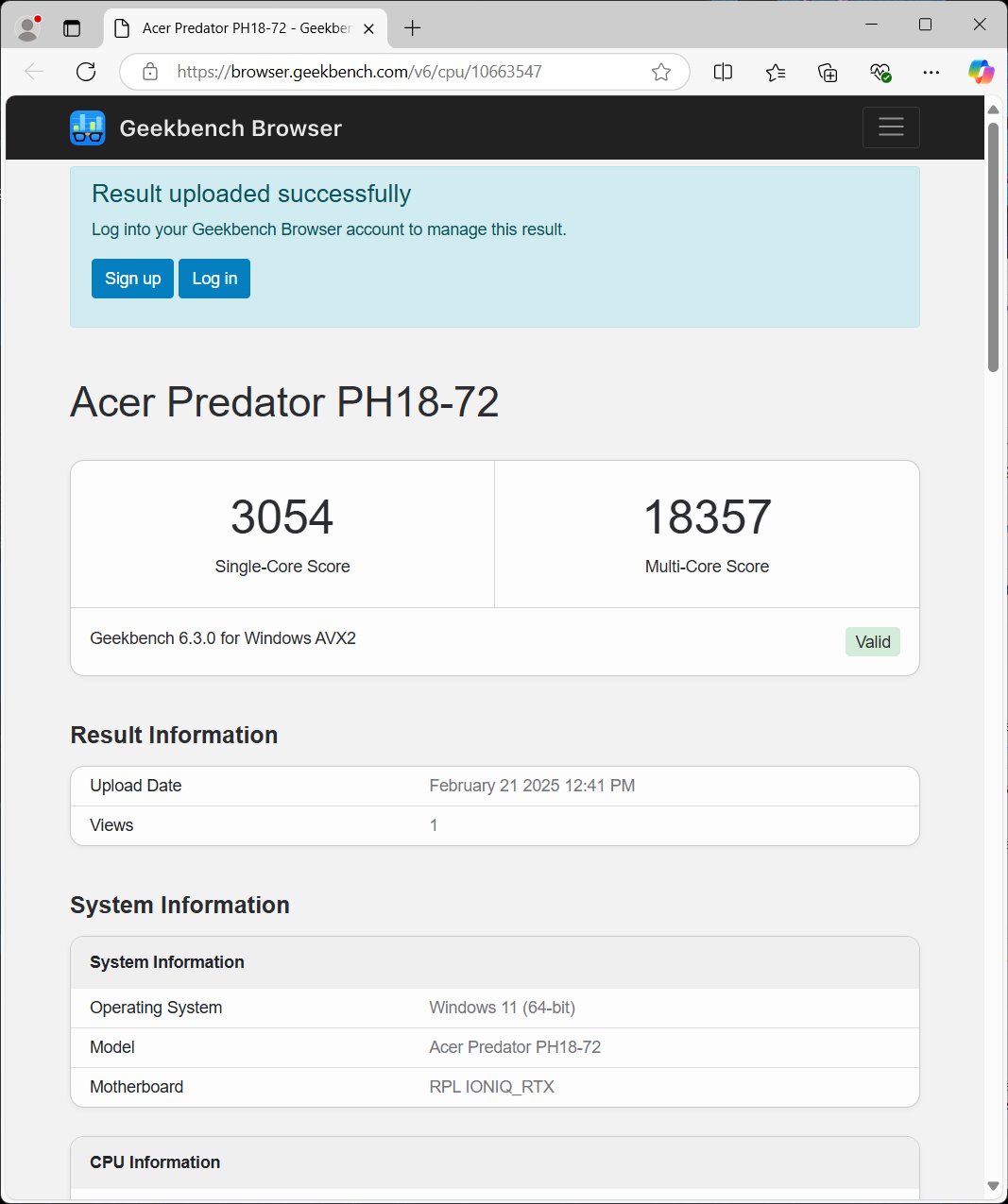
Task: Click the upload date February 21 2025 value
Action: tap(532, 786)
